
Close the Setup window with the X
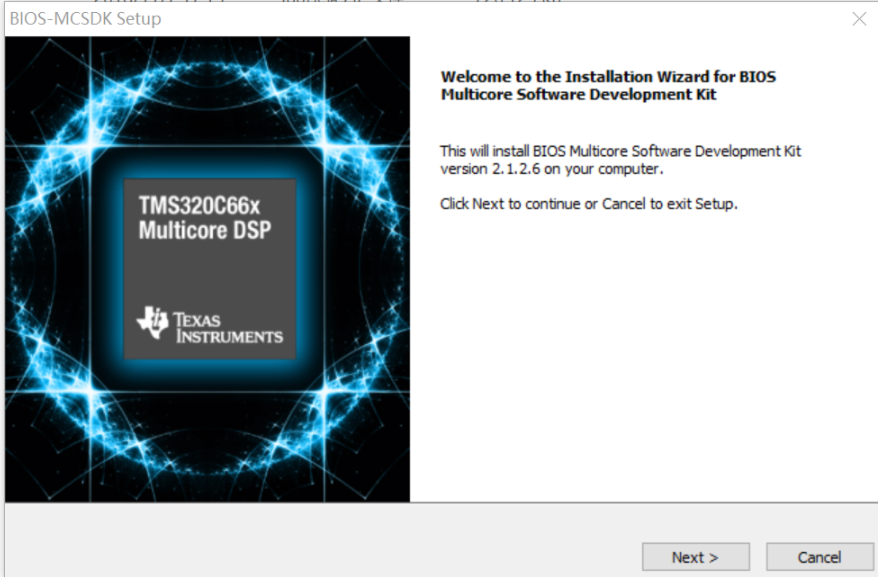pyautogui.click(x=860, y=18)
